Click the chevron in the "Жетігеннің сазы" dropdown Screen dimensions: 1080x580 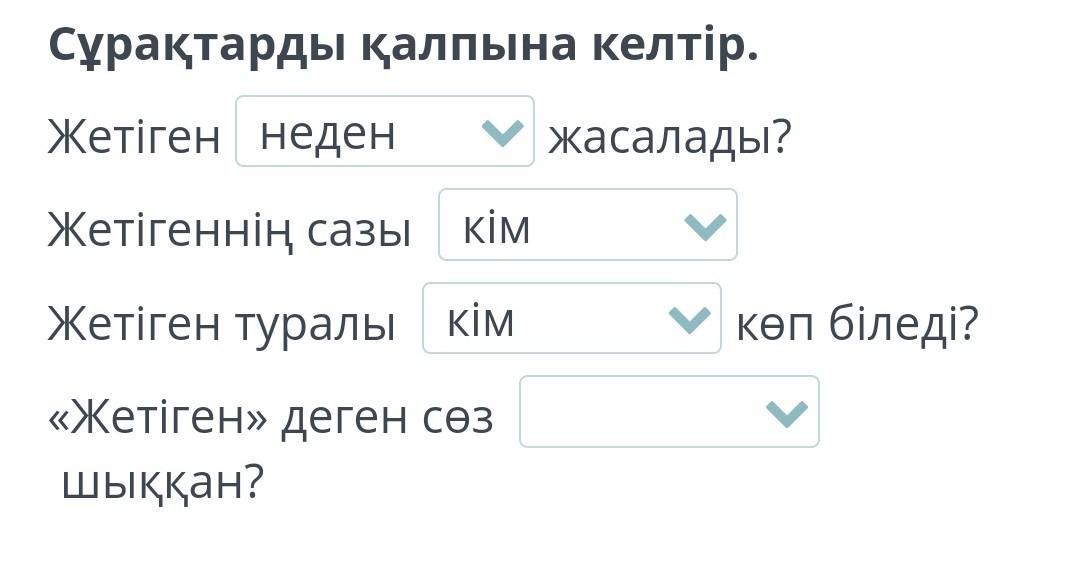(705, 226)
